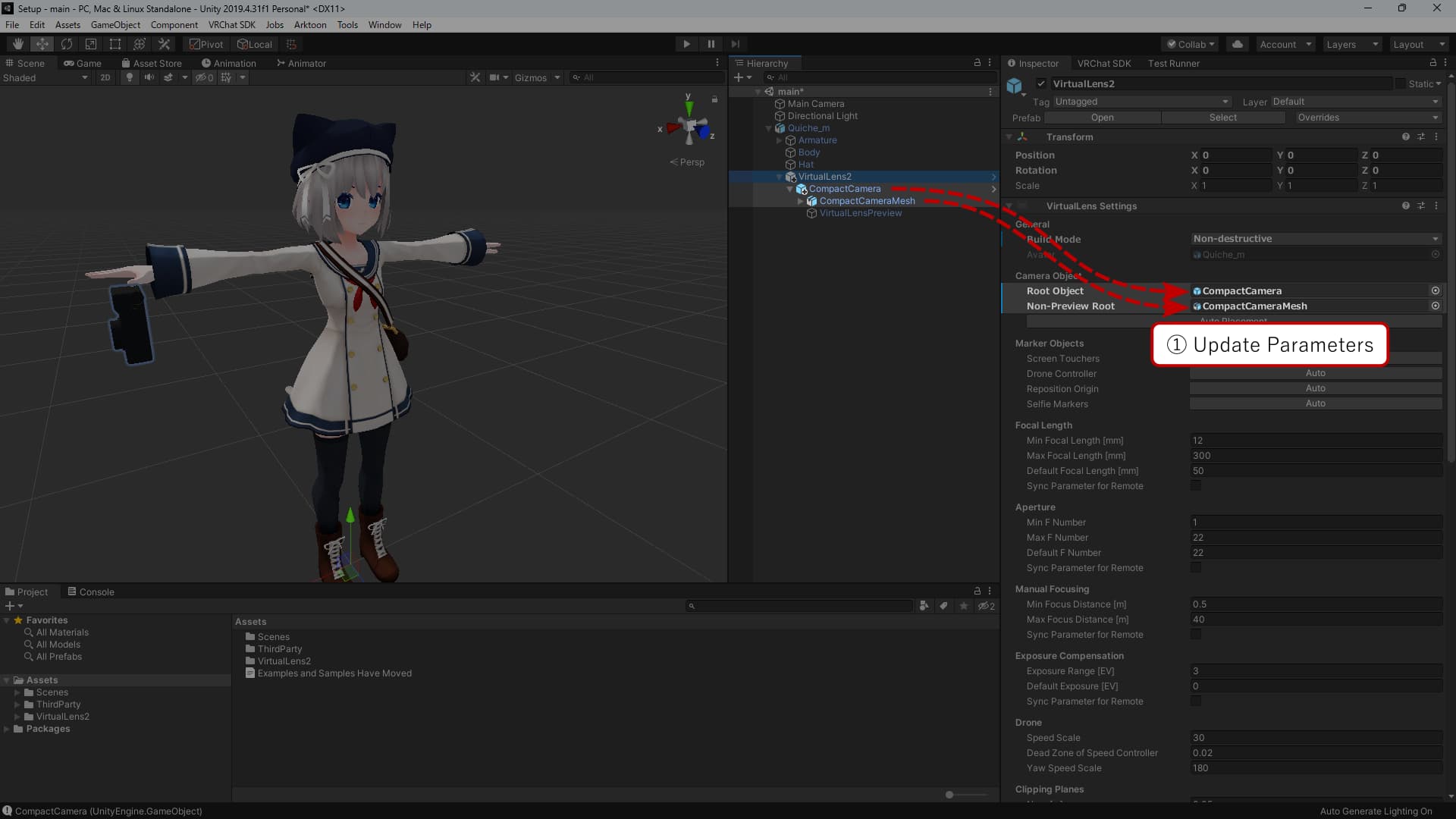Image resolution: width=1456 pixels, height=819 pixels.
Task: Enable Focal Length Sync Parameter for Remote
Action: pos(1196,486)
